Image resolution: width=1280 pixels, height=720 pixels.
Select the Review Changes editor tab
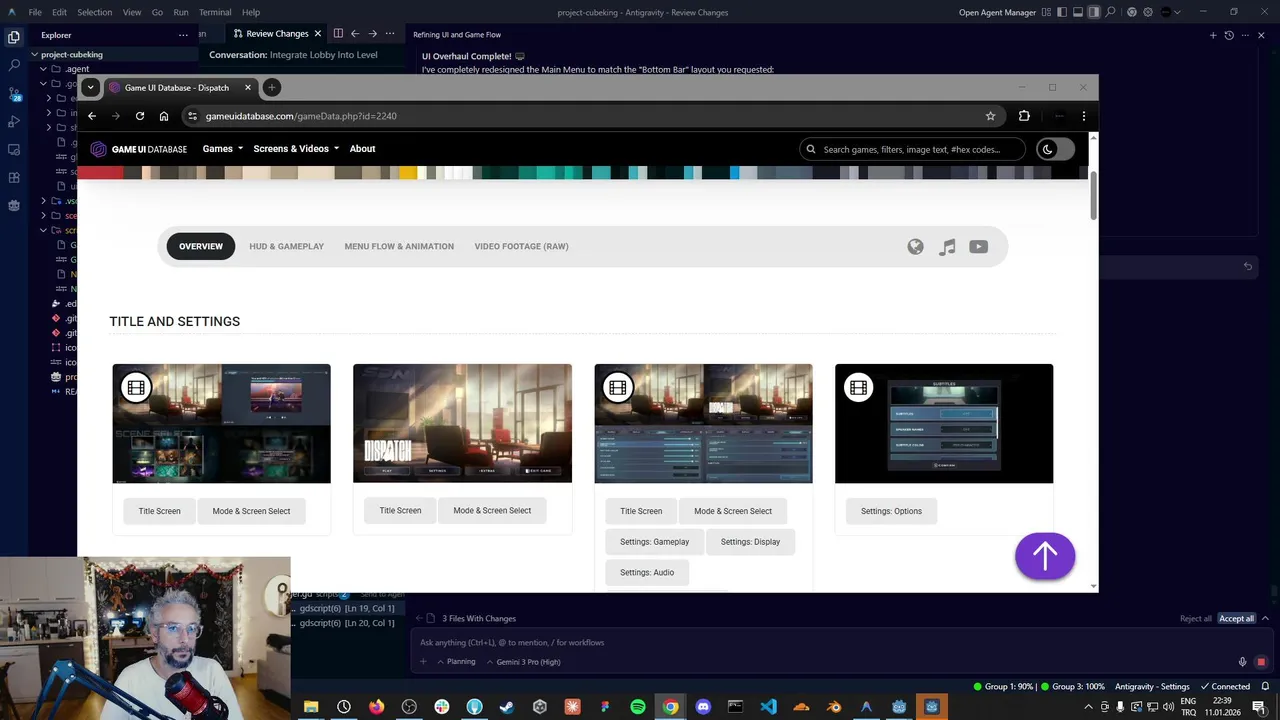click(x=277, y=34)
